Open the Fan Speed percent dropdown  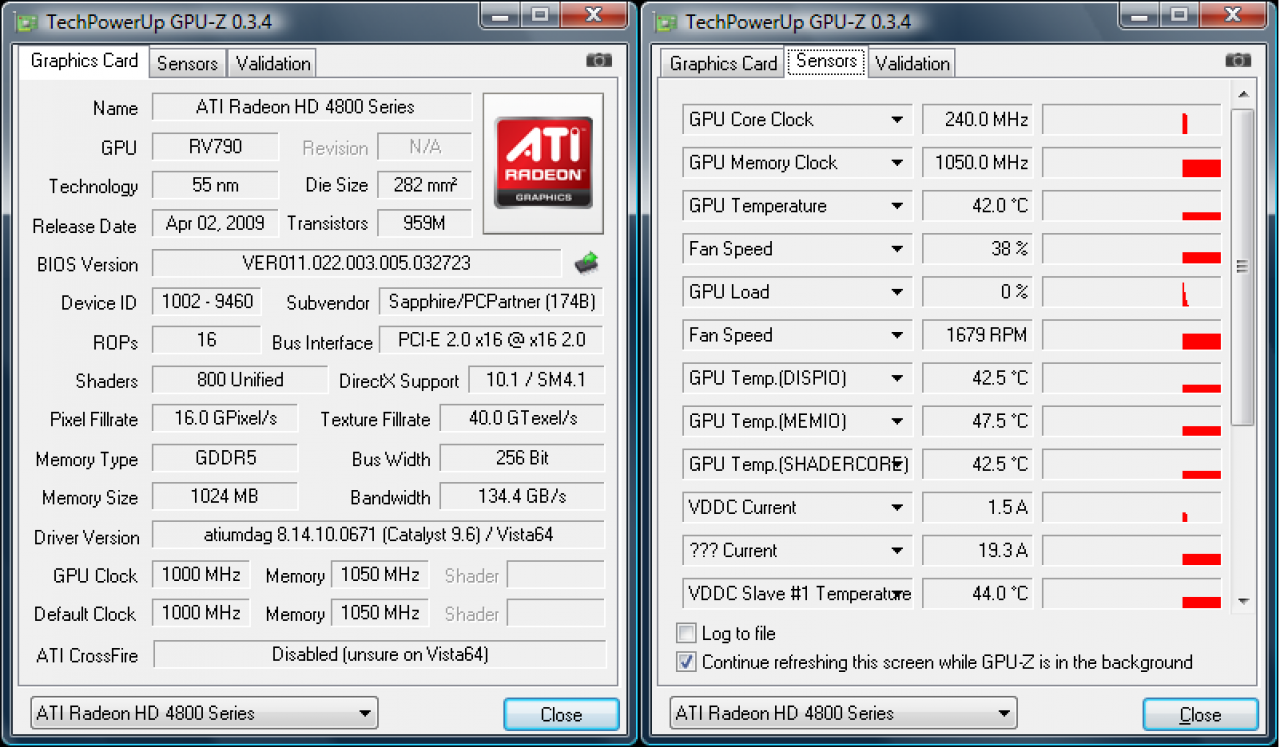pyautogui.click(x=897, y=249)
